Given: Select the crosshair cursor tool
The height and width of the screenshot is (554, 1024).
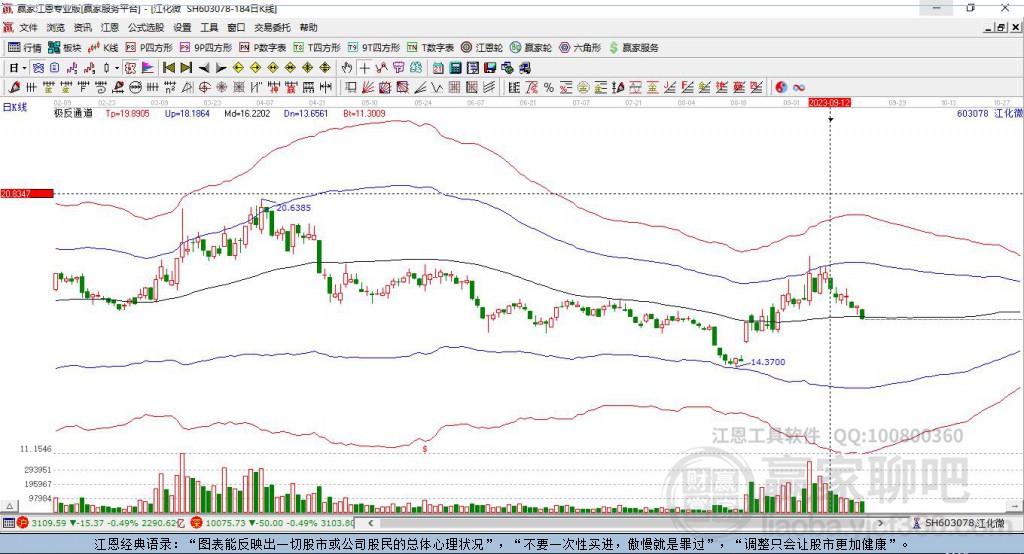Looking at the screenshot, I should pyautogui.click(x=364, y=68).
